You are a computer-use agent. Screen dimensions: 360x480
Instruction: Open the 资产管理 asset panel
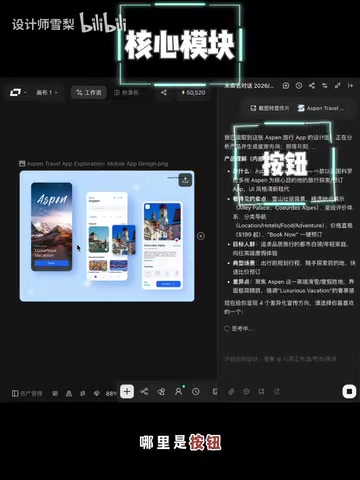[27, 393]
